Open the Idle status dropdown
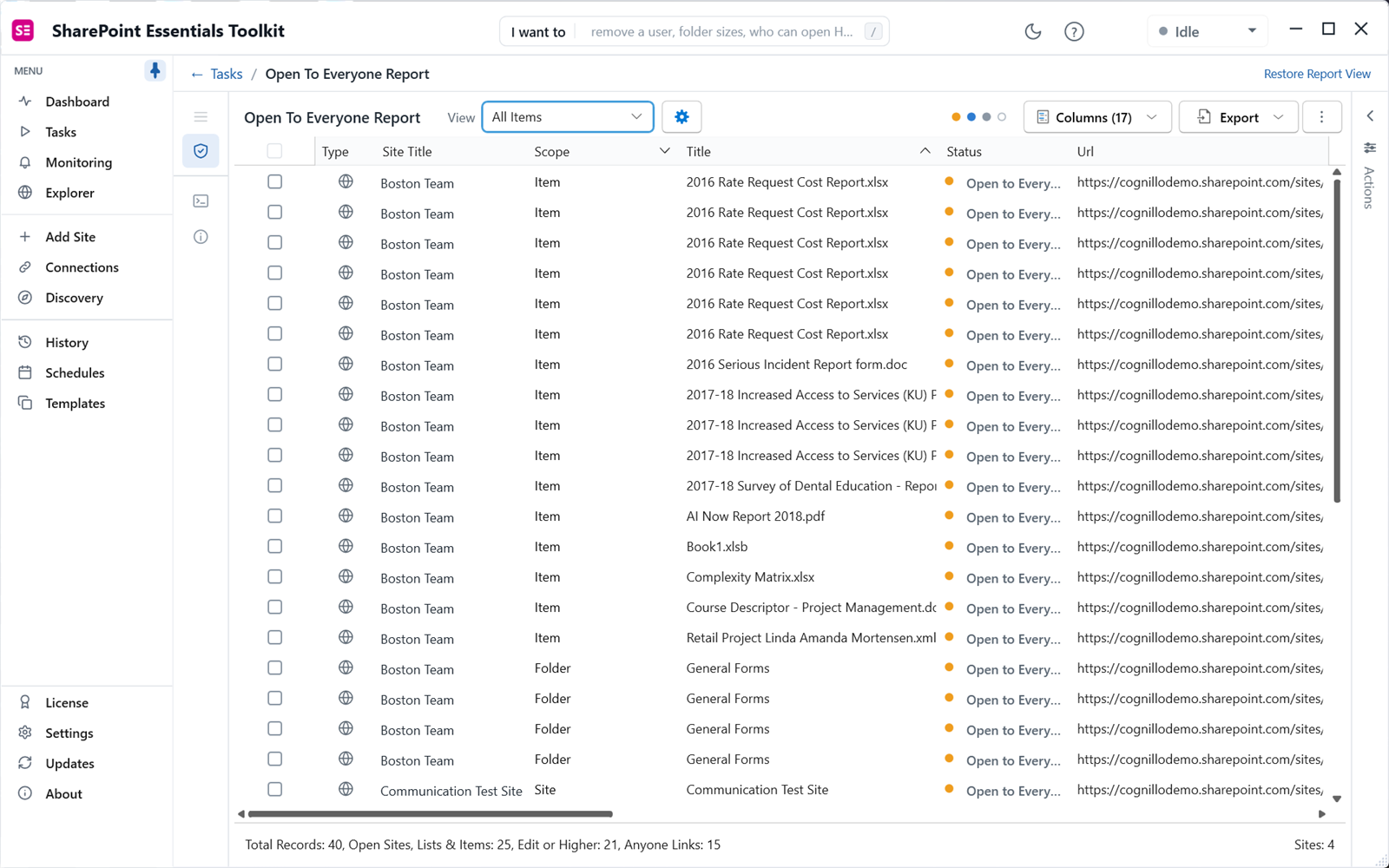1389x868 pixels. (1208, 31)
